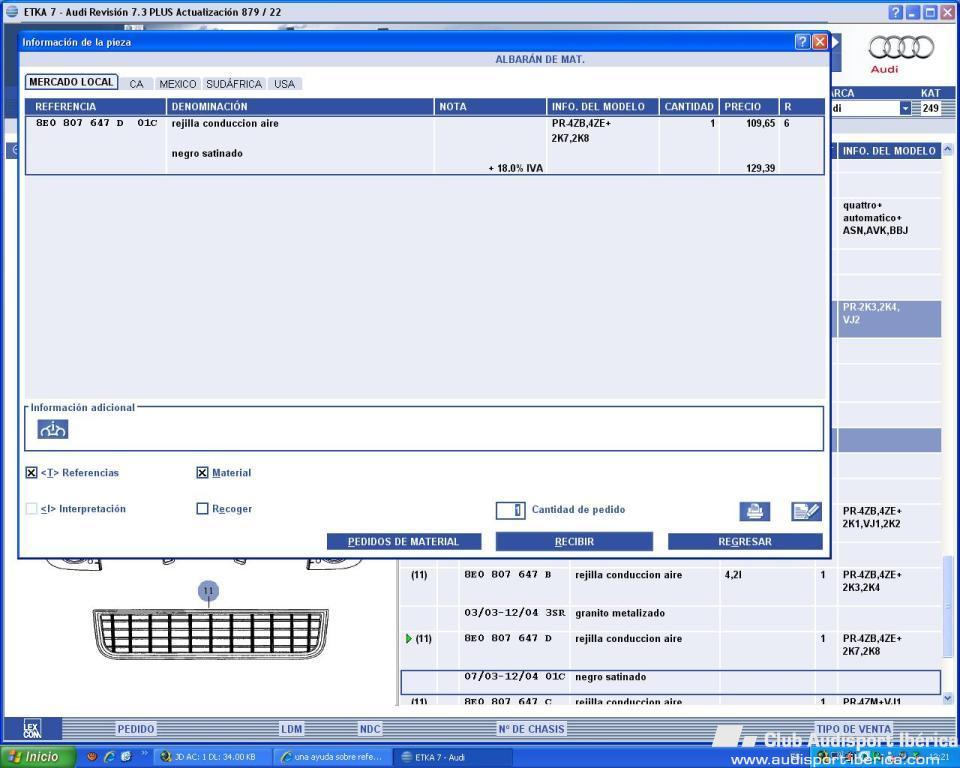Click the parts list scroll up arrow
960x768 pixels.
(x=948, y=149)
